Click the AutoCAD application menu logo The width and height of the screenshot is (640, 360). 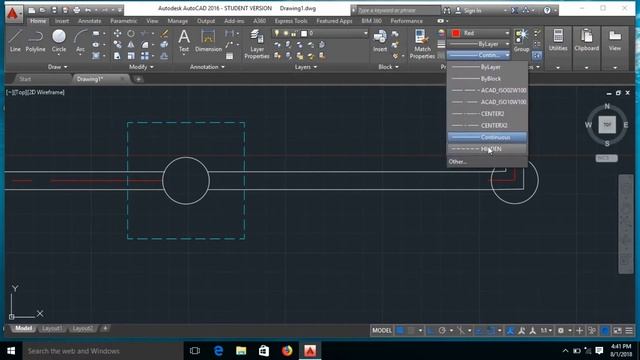click(x=13, y=14)
